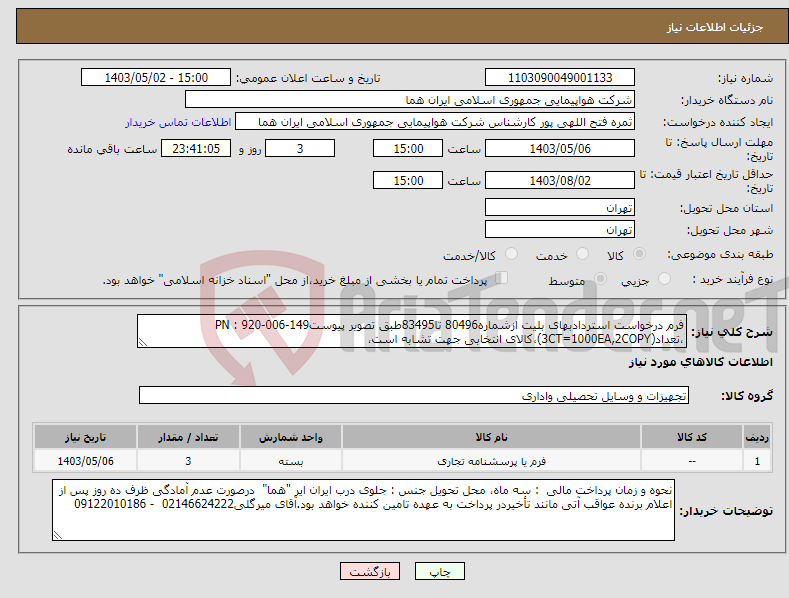Select the متوسط purchase type radio

click(600, 279)
